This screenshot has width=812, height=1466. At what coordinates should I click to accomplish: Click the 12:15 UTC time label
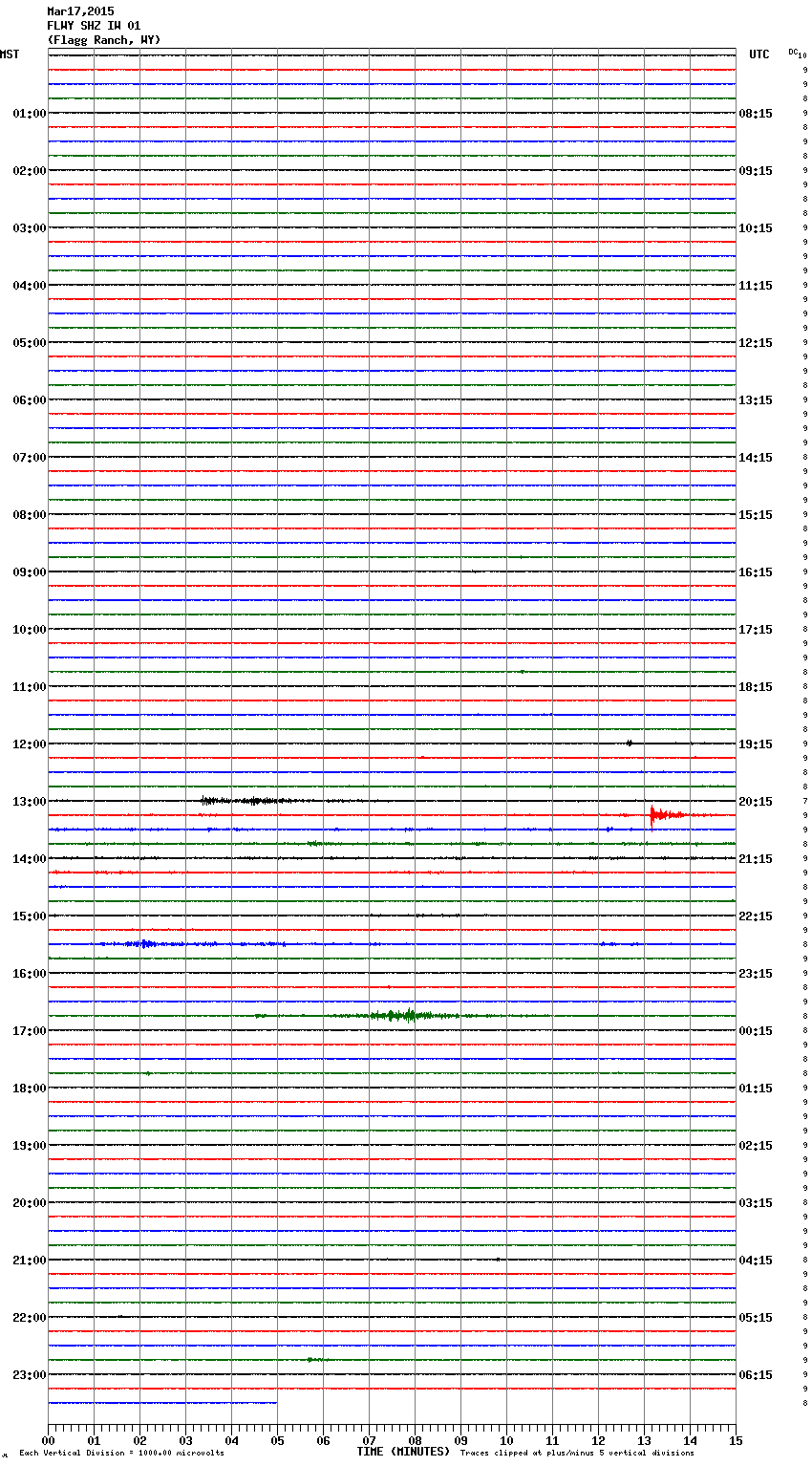coord(756,343)
